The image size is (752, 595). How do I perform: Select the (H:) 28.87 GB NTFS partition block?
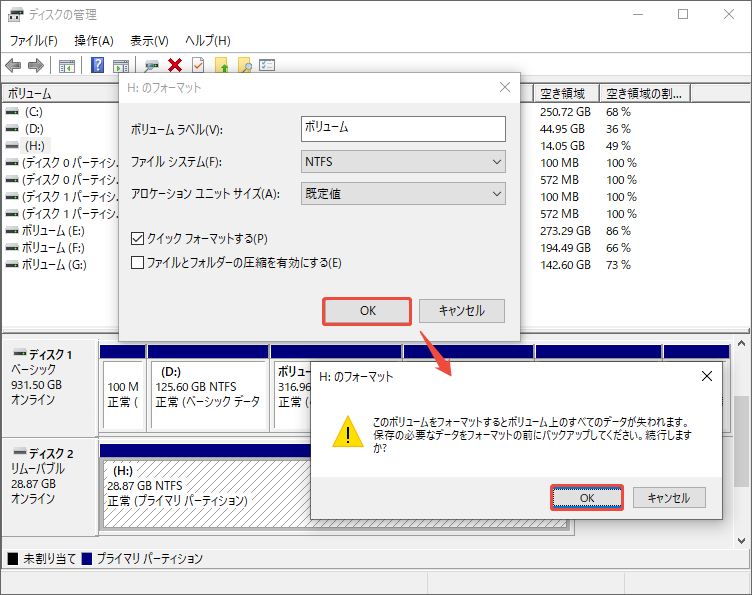click(206, 494)
